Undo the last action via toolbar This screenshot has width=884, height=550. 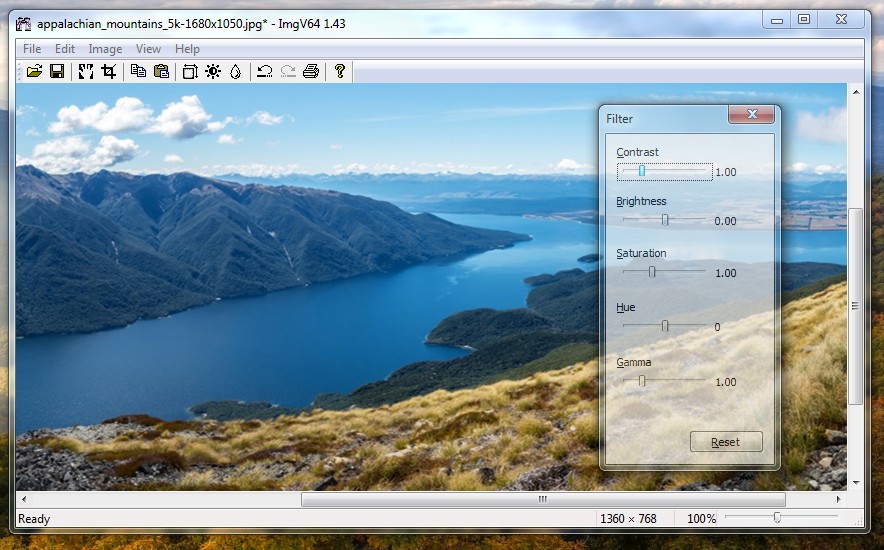tap(264, 71)
